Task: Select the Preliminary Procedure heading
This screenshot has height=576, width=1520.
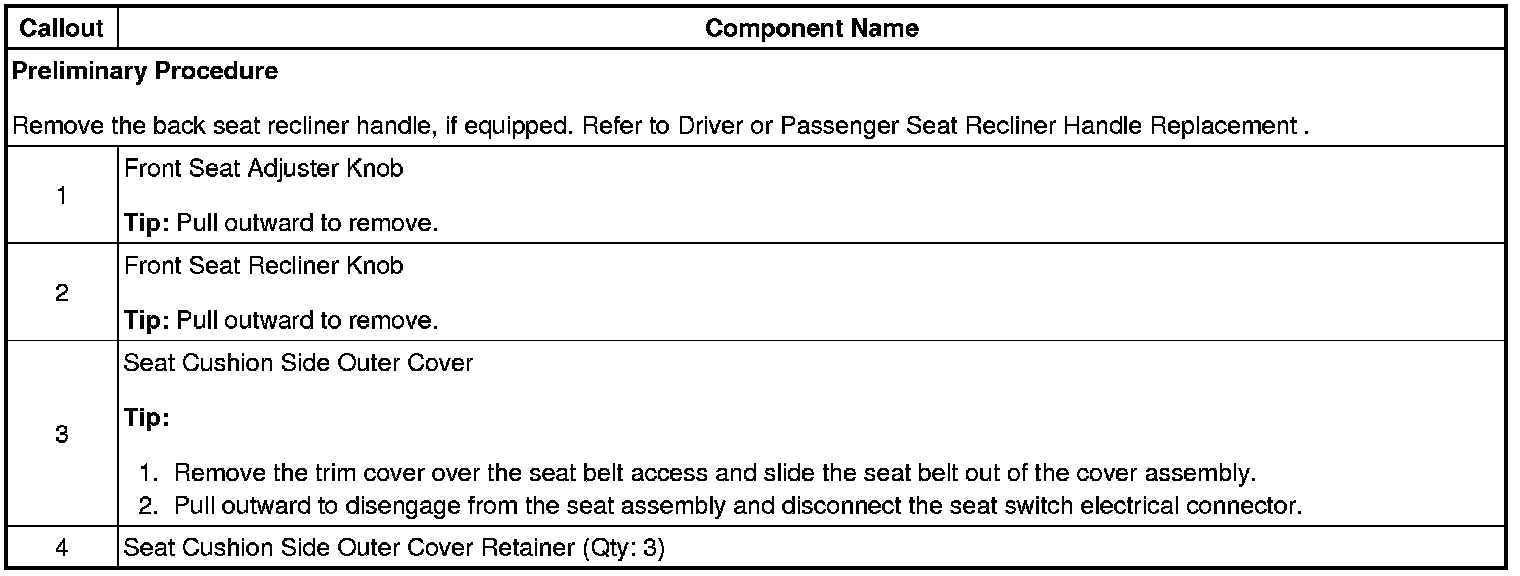Action: tap(145, 71)
